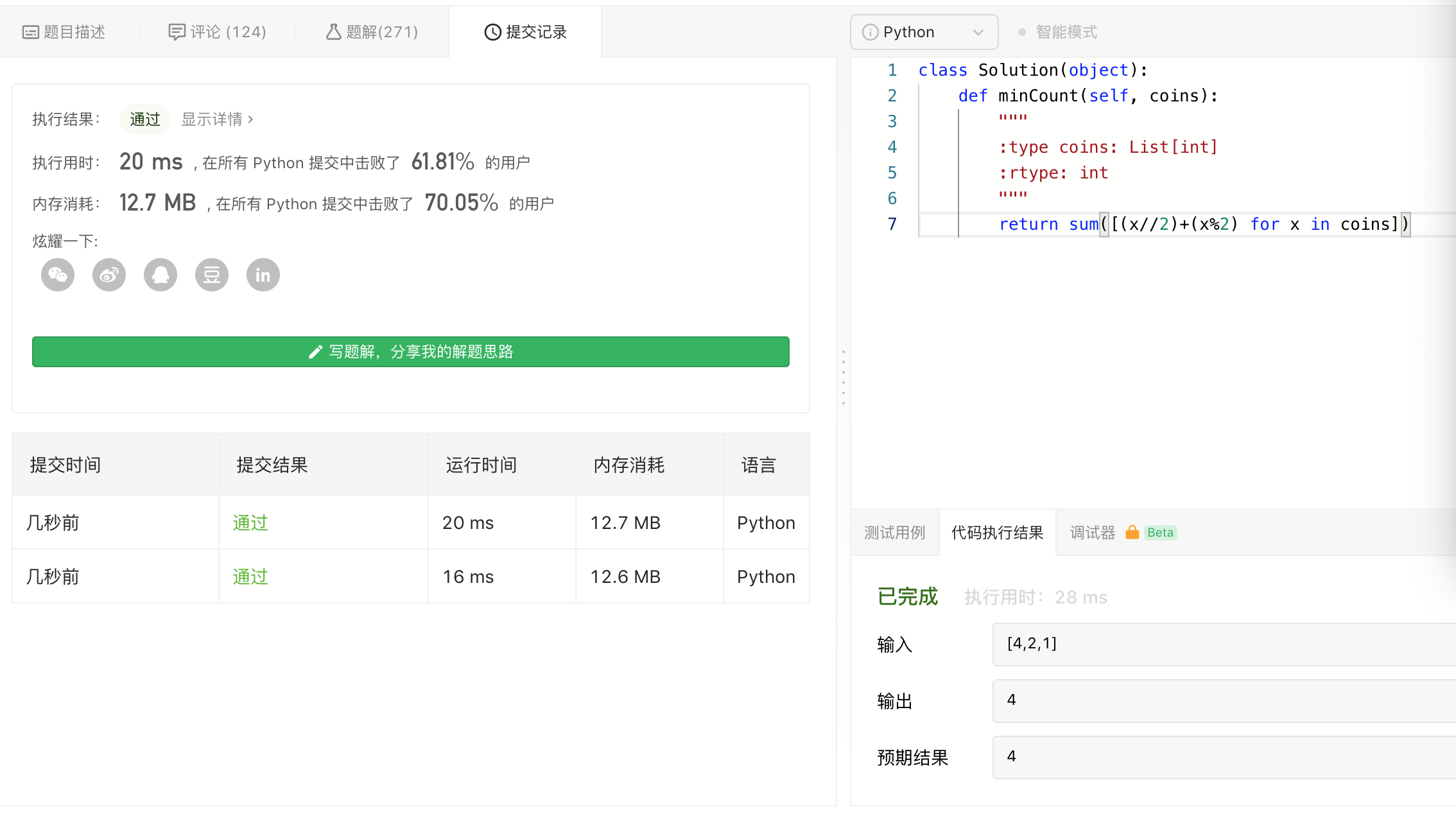Open 通过 submission with 16 ms runtime
The width and height of the screenshot is (1456, 814).
click(x=250, y=576)
